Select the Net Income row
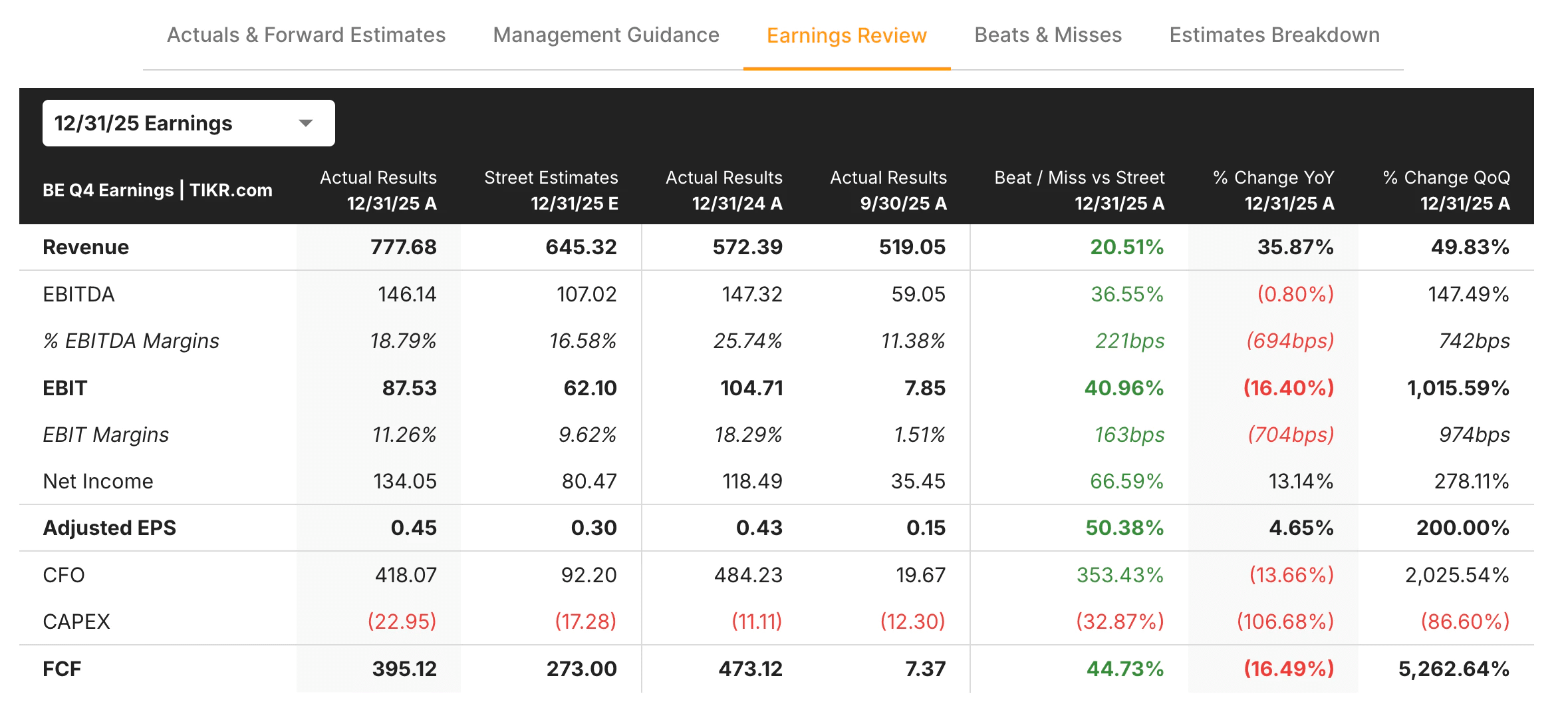 98,480
